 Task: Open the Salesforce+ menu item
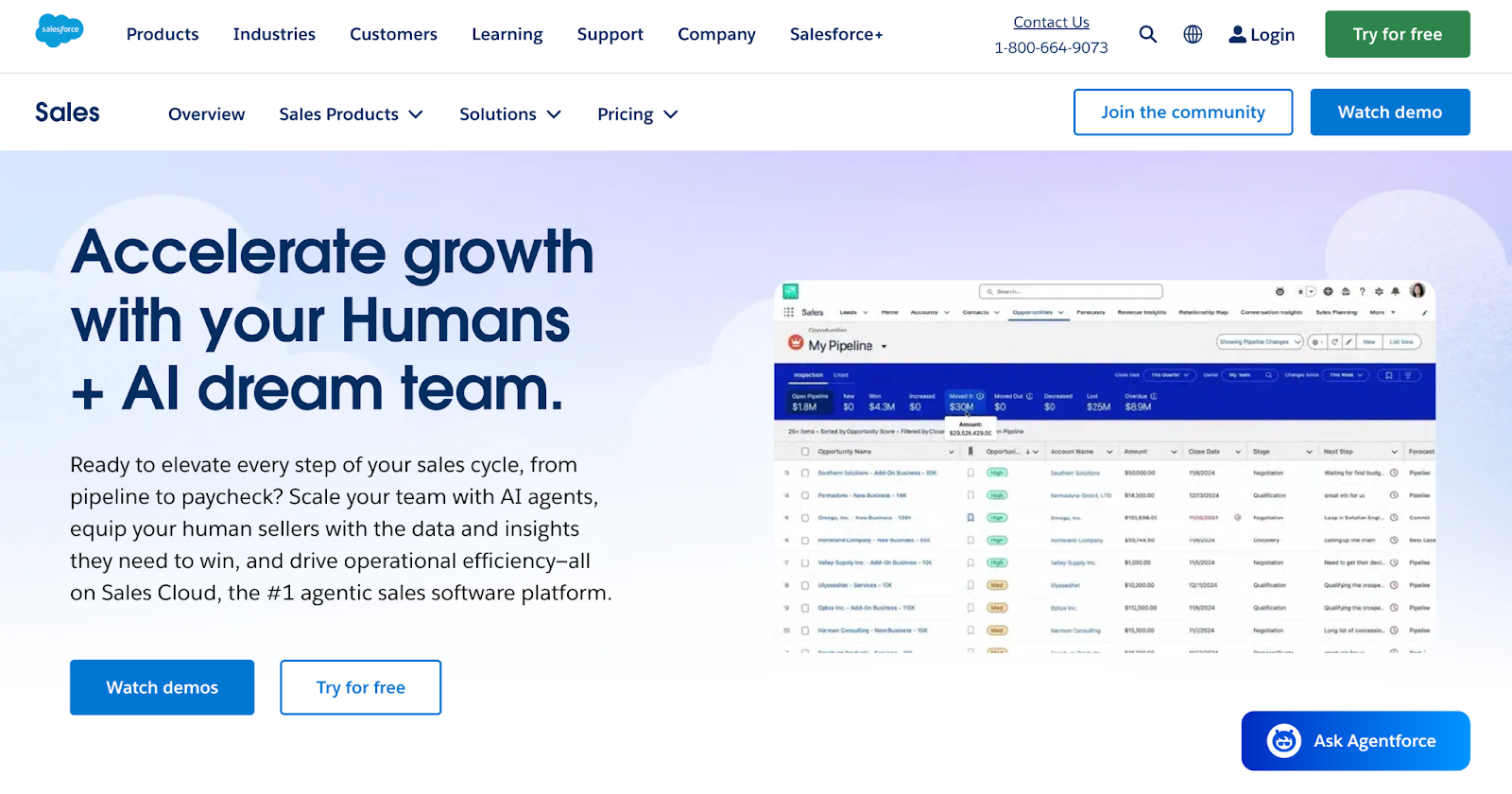pos(836,34)
